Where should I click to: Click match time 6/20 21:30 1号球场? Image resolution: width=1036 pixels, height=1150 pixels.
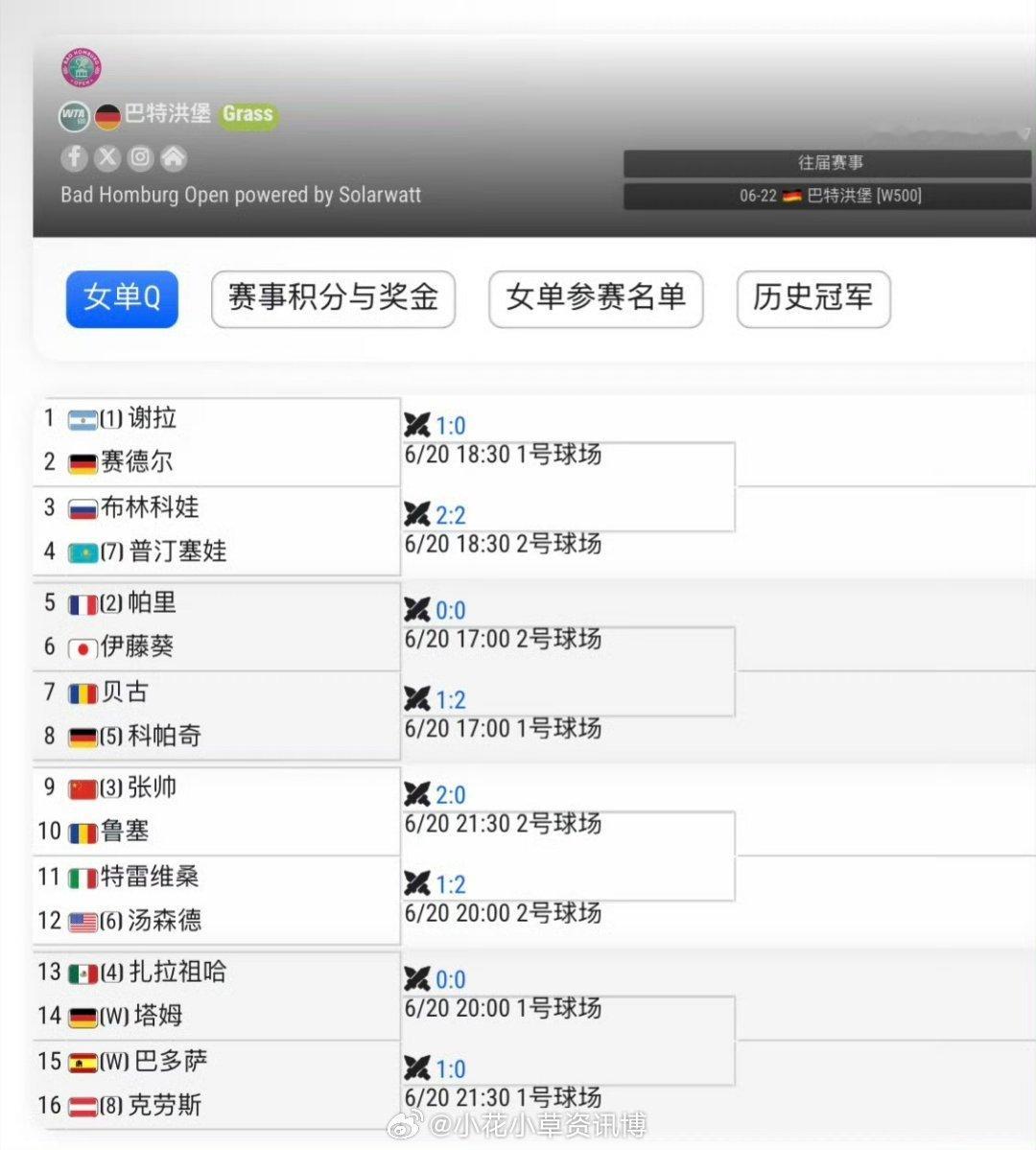pos(504,1098)
